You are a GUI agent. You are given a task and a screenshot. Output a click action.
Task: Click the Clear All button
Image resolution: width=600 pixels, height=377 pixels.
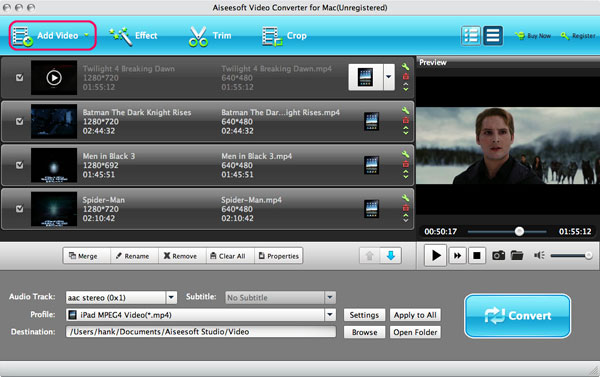230,256
